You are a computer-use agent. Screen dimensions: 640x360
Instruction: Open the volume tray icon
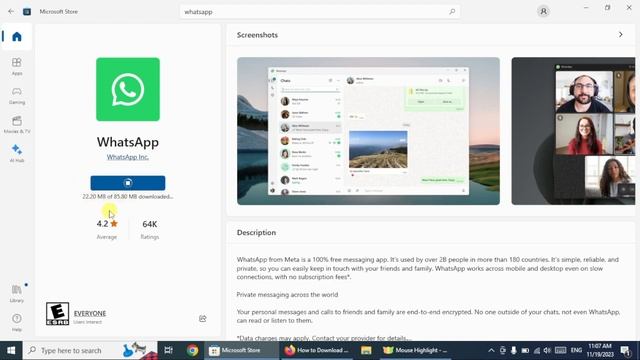pyautogui.click(x=547, y=350)
